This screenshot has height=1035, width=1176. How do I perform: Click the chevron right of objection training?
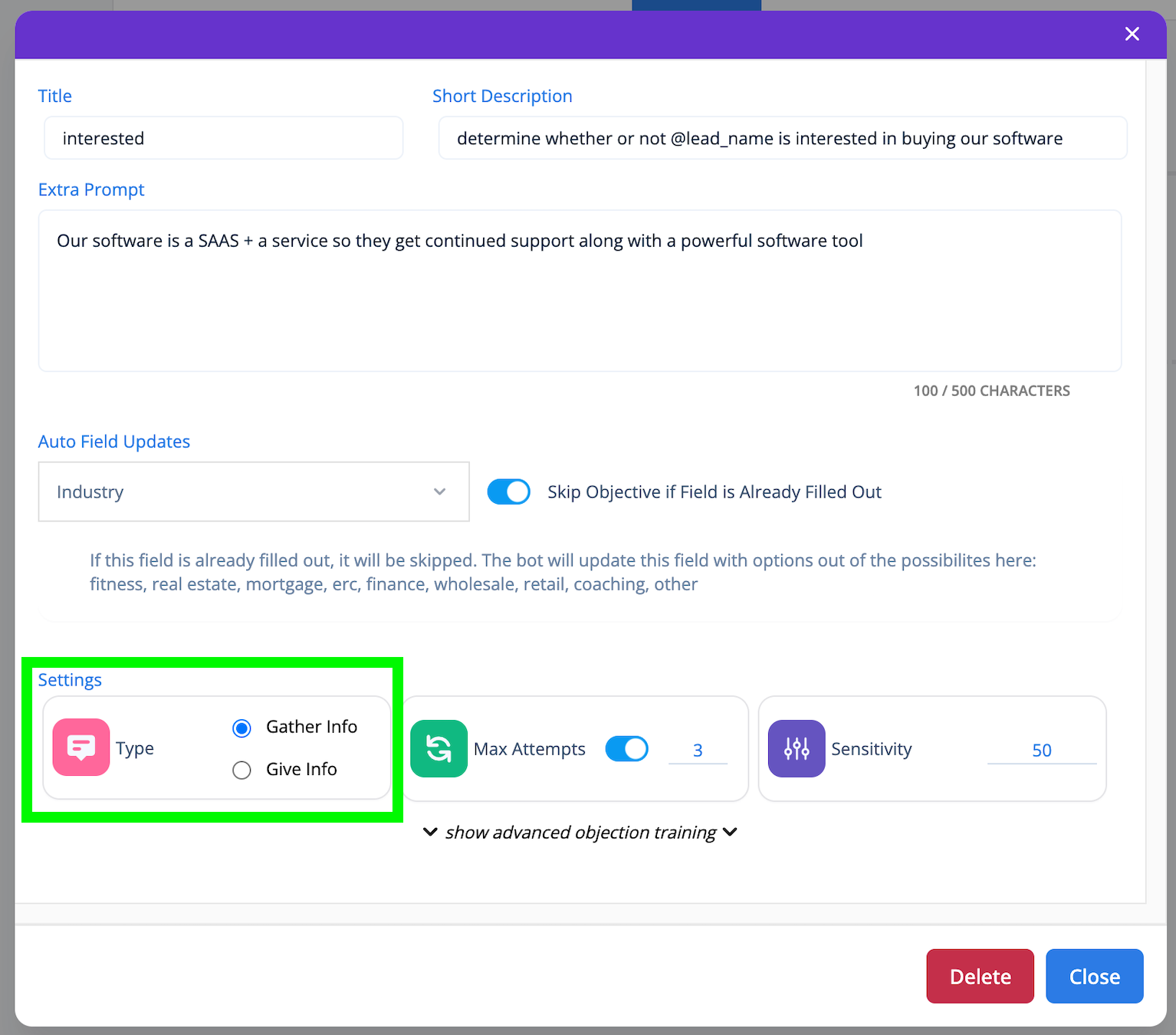click(x=730, y=832)
